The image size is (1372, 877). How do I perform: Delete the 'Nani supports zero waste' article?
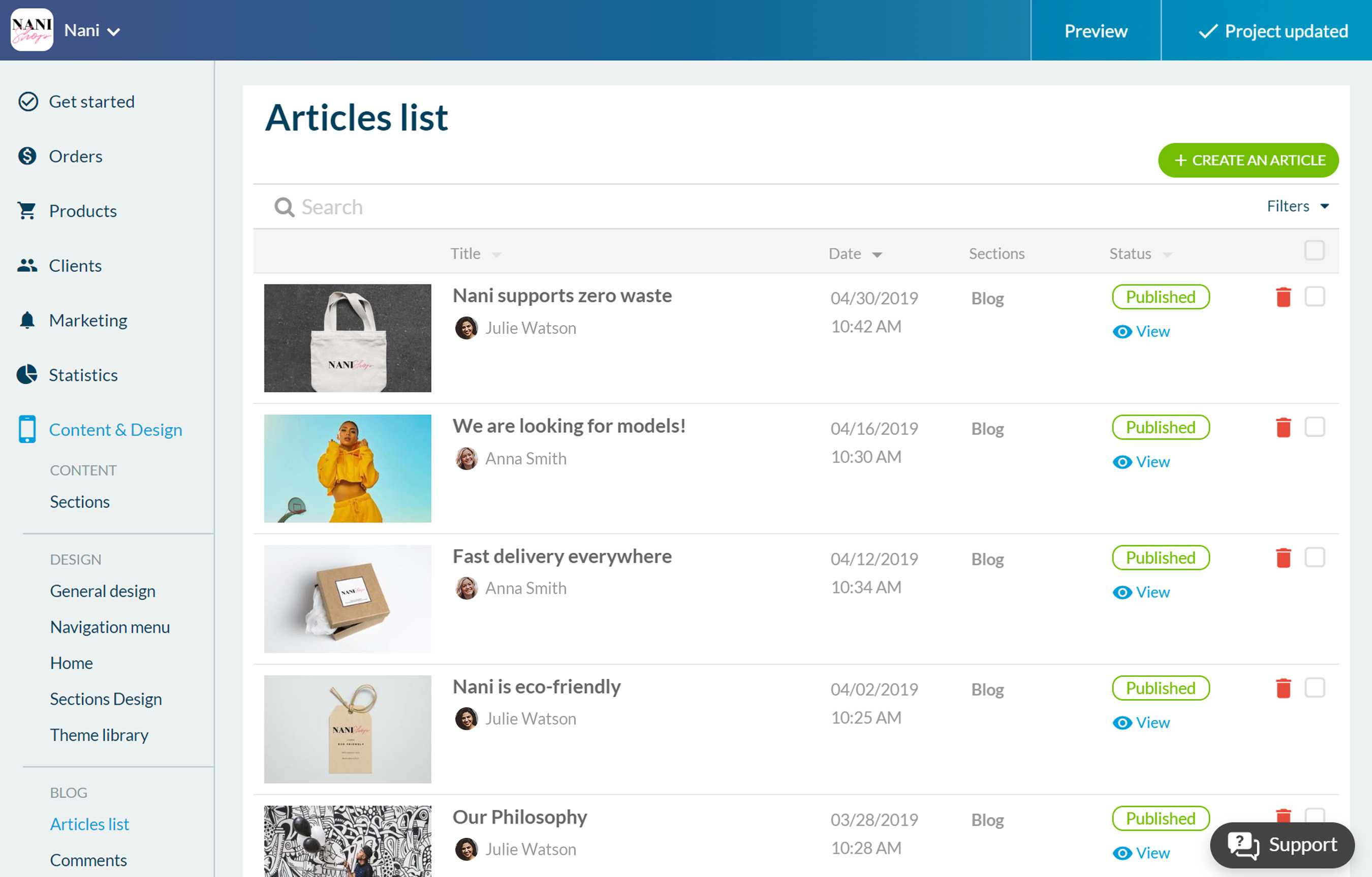pyautogui.click(x=1283, y=297)
